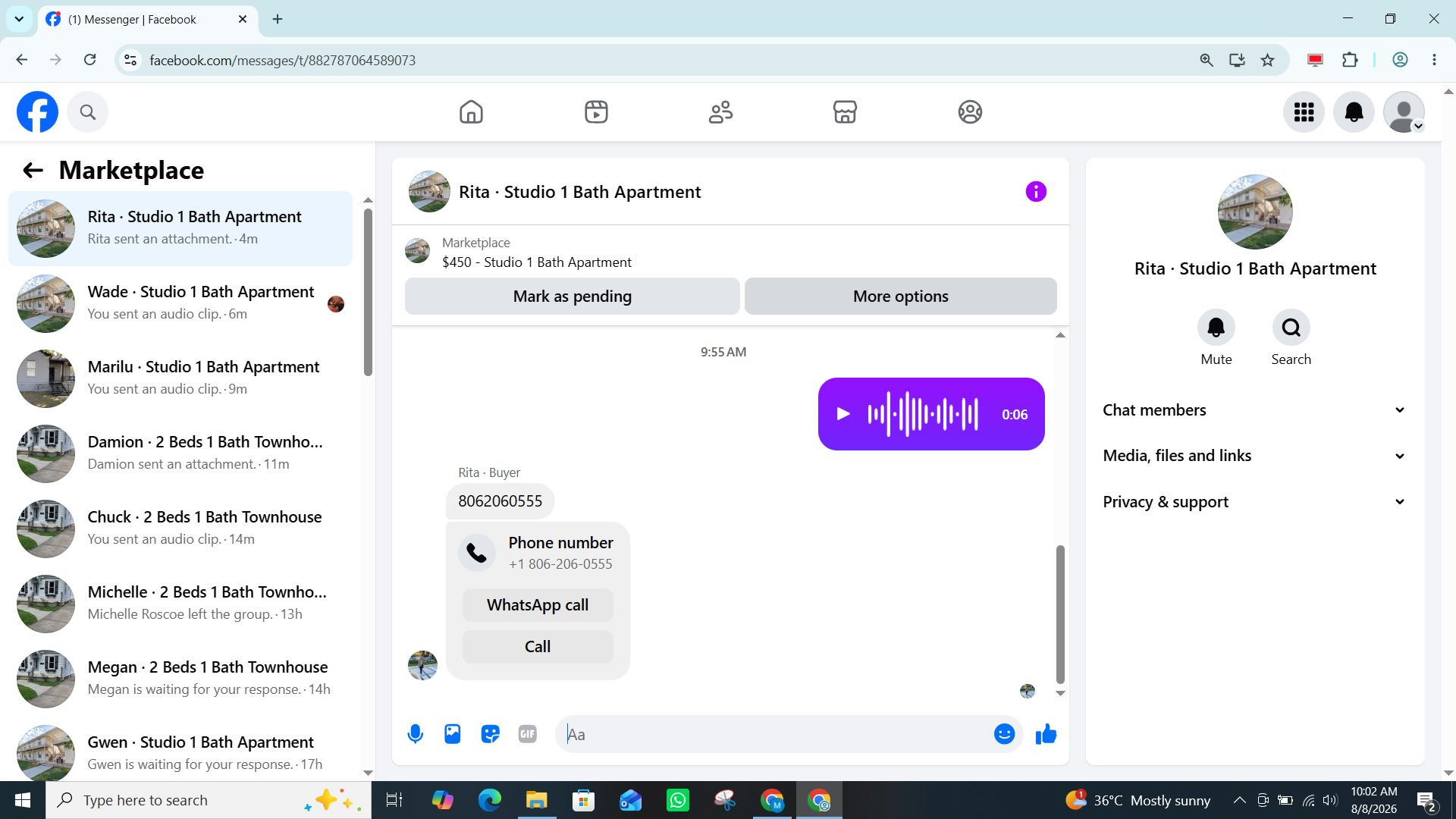The width and height of the screenshot is (1456, 819).
Task: Click the large listing photo in details panel
Action: click(1255, 212)
